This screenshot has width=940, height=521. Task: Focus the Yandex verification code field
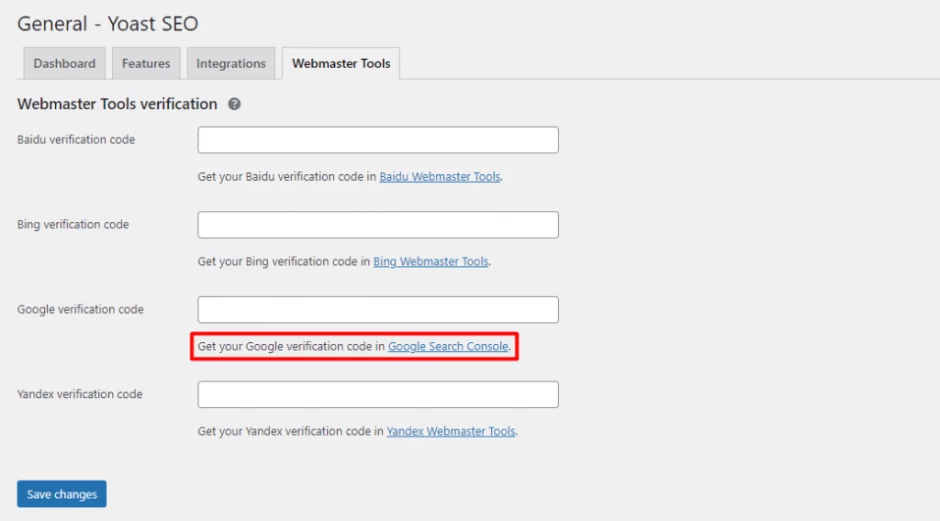pos(378,394)
